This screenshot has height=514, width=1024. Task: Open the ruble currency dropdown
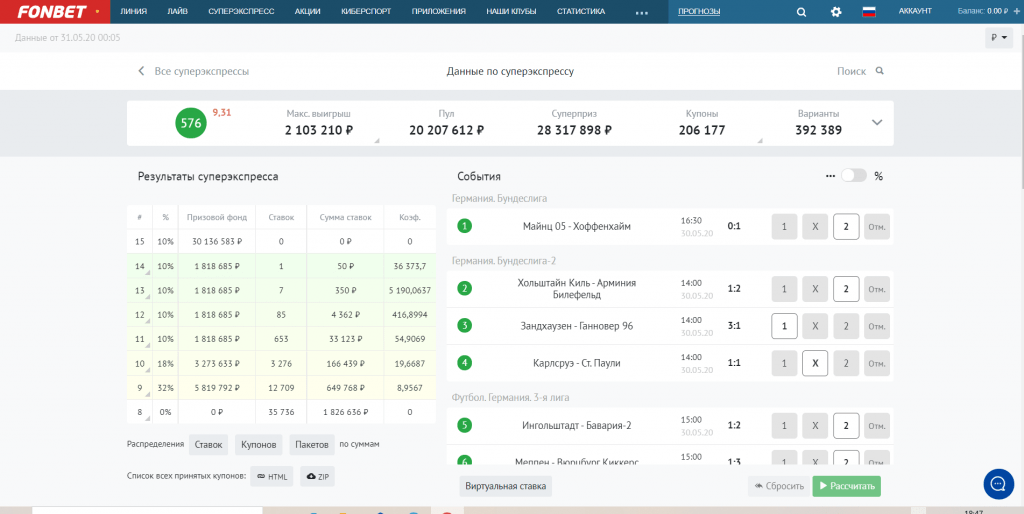click(x=999, y=38)
